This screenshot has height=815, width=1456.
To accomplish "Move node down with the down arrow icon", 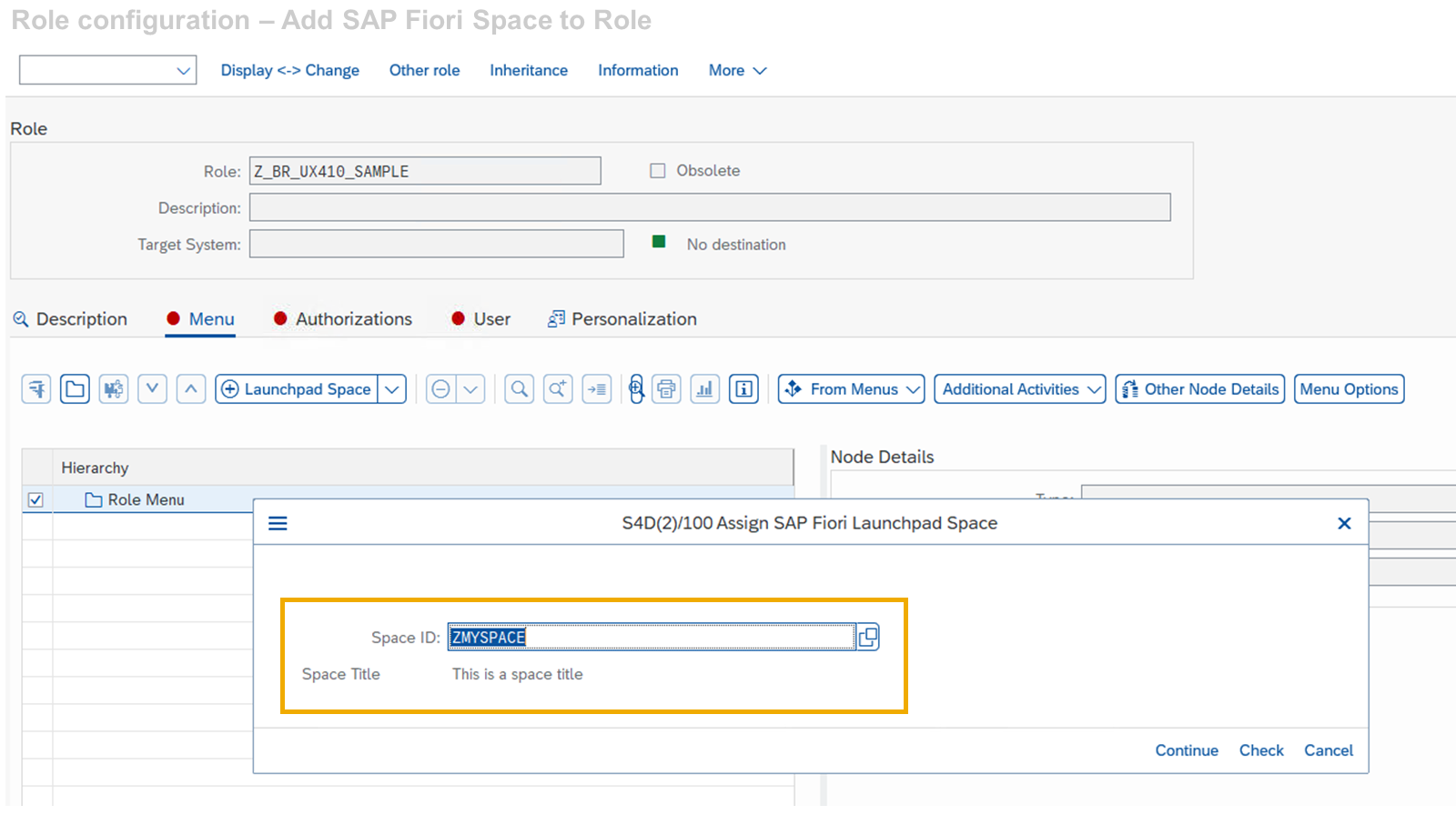I will pos(152,389).
